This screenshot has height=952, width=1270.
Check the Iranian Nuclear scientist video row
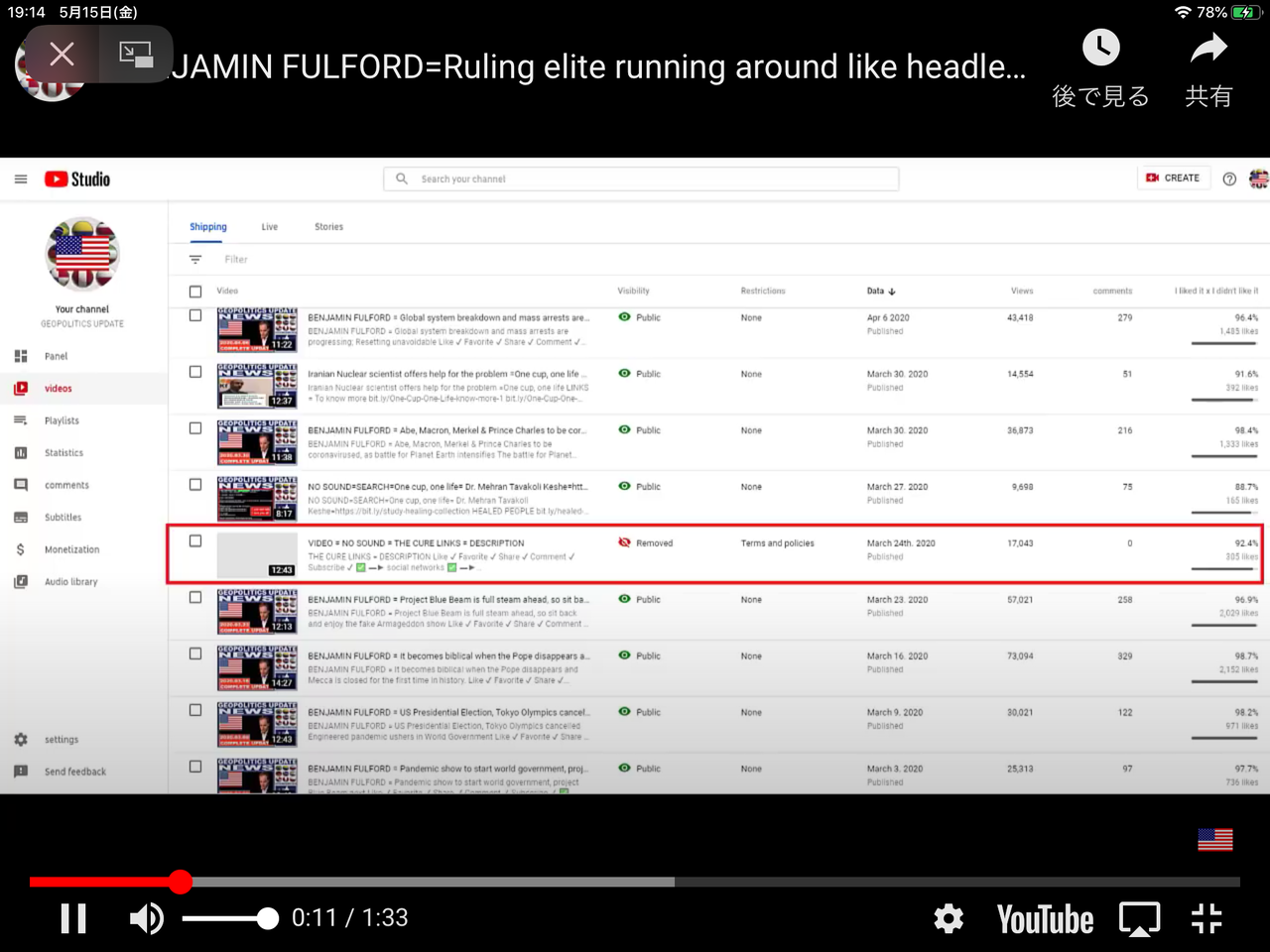(x=195, y=372)
